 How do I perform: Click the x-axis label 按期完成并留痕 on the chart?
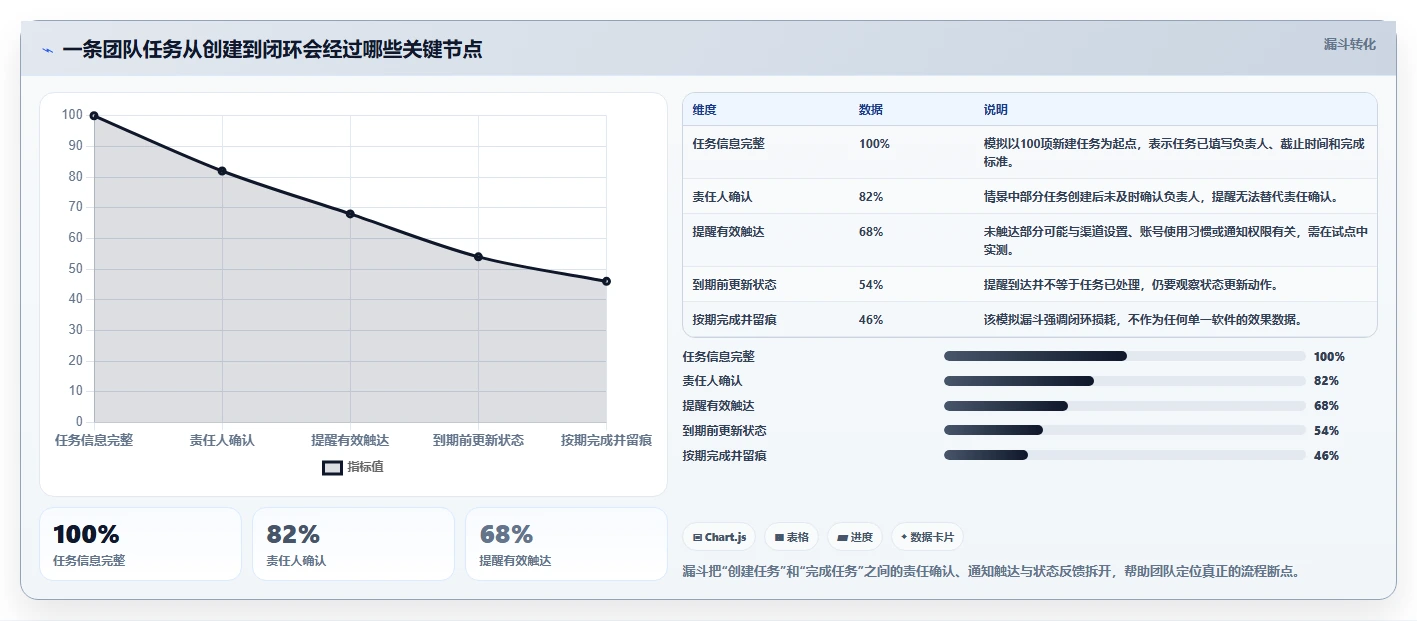click(x=606, y=440)
